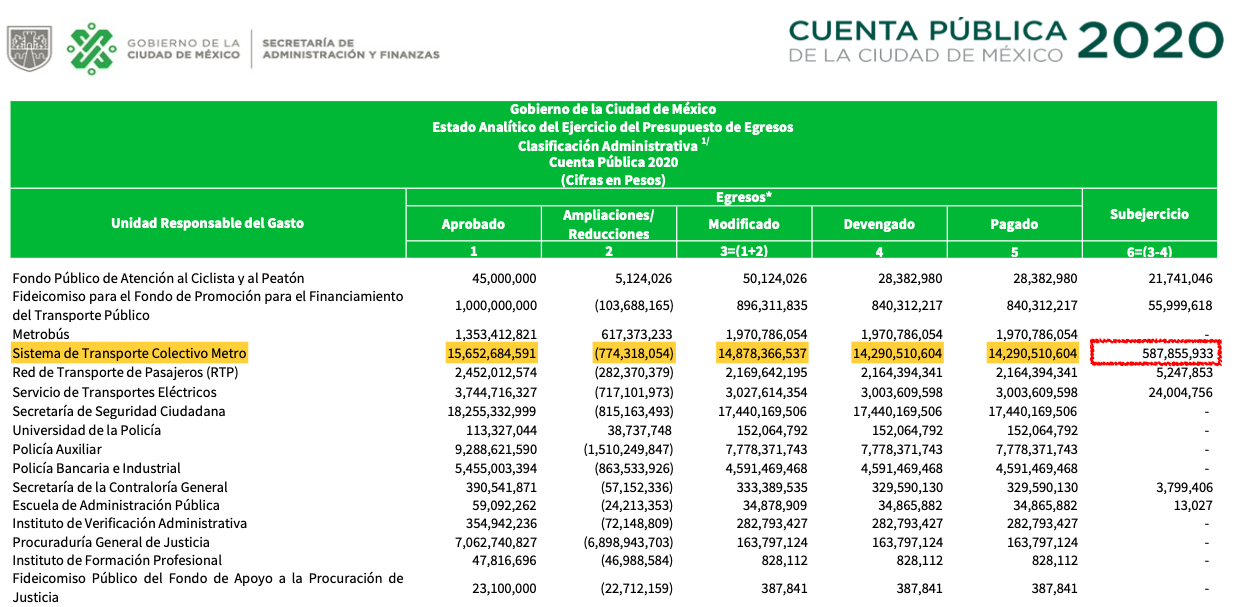The height and width of the screenshot is (607, 1239).
Task: Select the Pagado column header
Action: click(1014, 224)
